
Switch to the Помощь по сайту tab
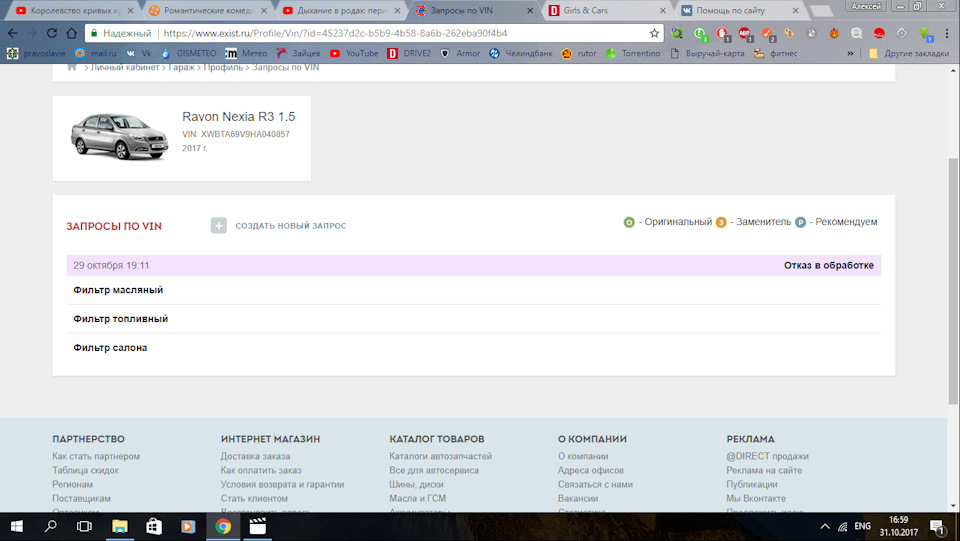tap(741, 10)
